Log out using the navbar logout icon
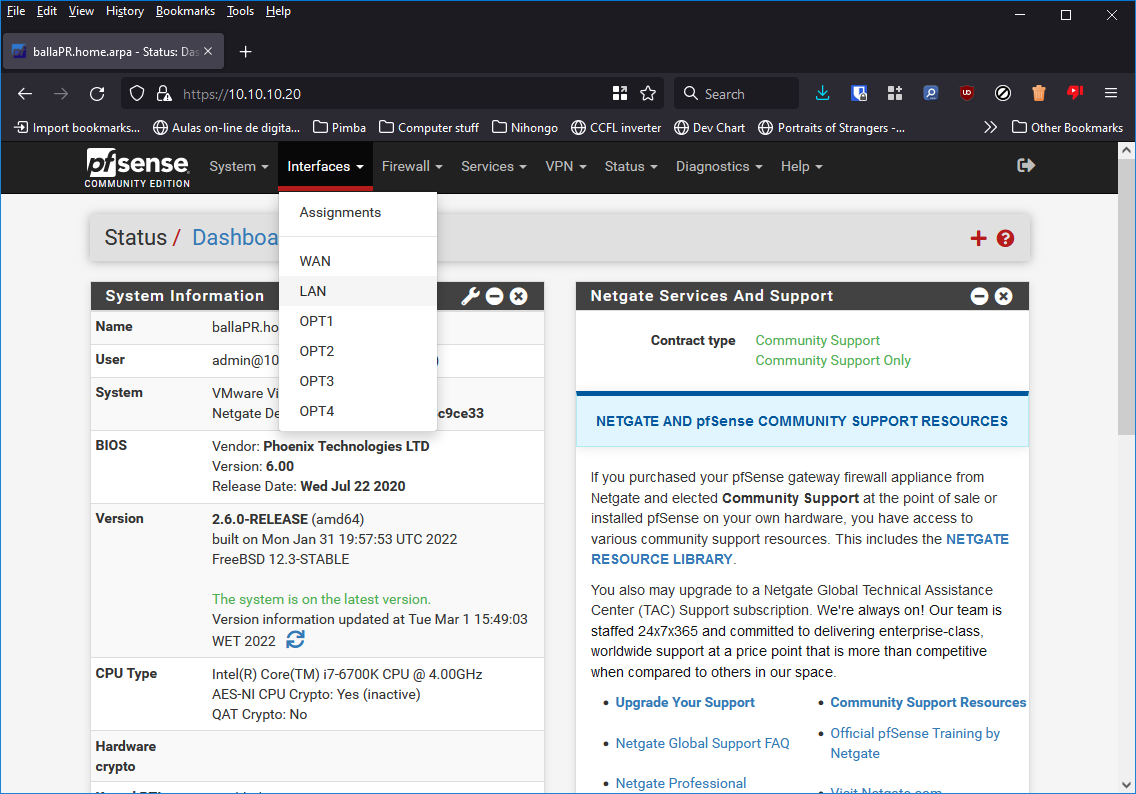The height and width of the screenshot is (794, 1136). 1026,166
